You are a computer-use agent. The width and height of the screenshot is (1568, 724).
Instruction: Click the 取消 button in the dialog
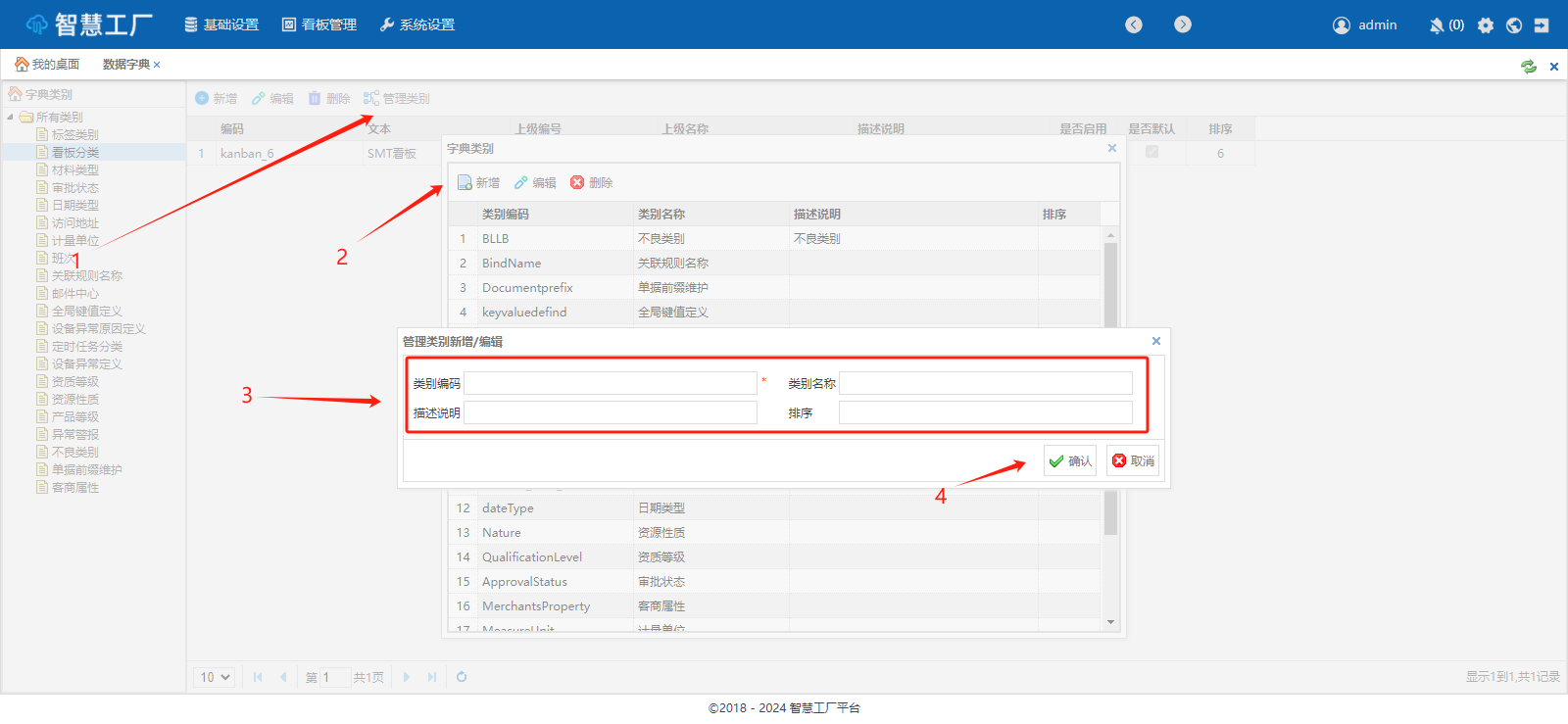pos(1133,460)
